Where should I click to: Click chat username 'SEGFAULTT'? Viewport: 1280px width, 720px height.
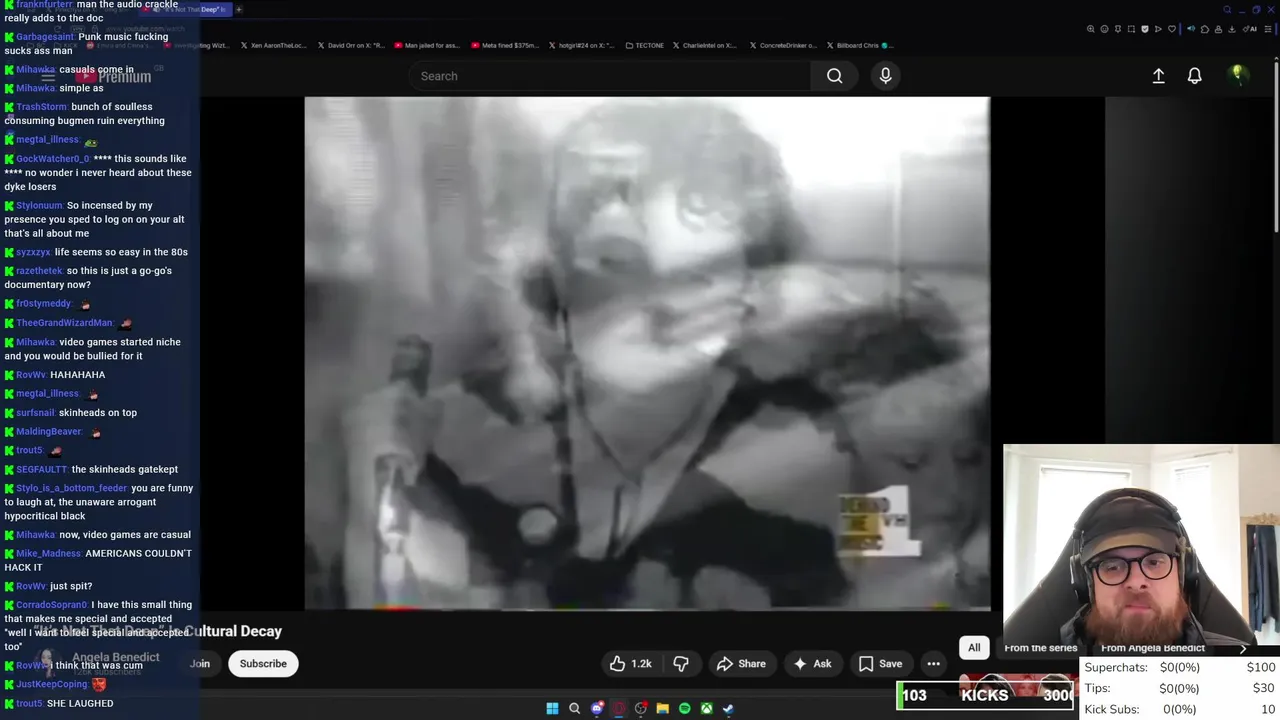pos(42,470)
